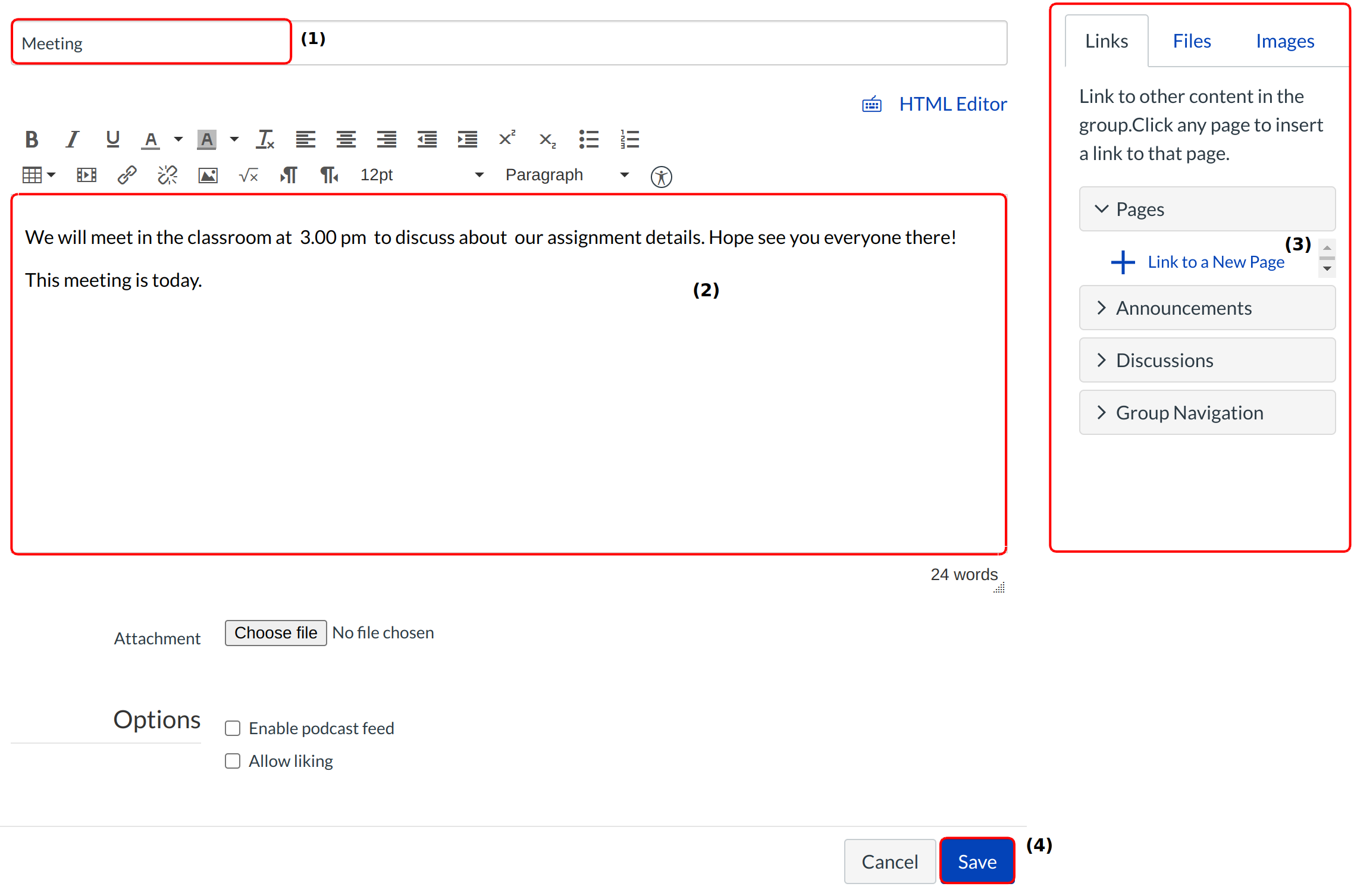Switch to the Files tab
The width and height of the screenshot is (1354, 896).
tap(1191, 41)
